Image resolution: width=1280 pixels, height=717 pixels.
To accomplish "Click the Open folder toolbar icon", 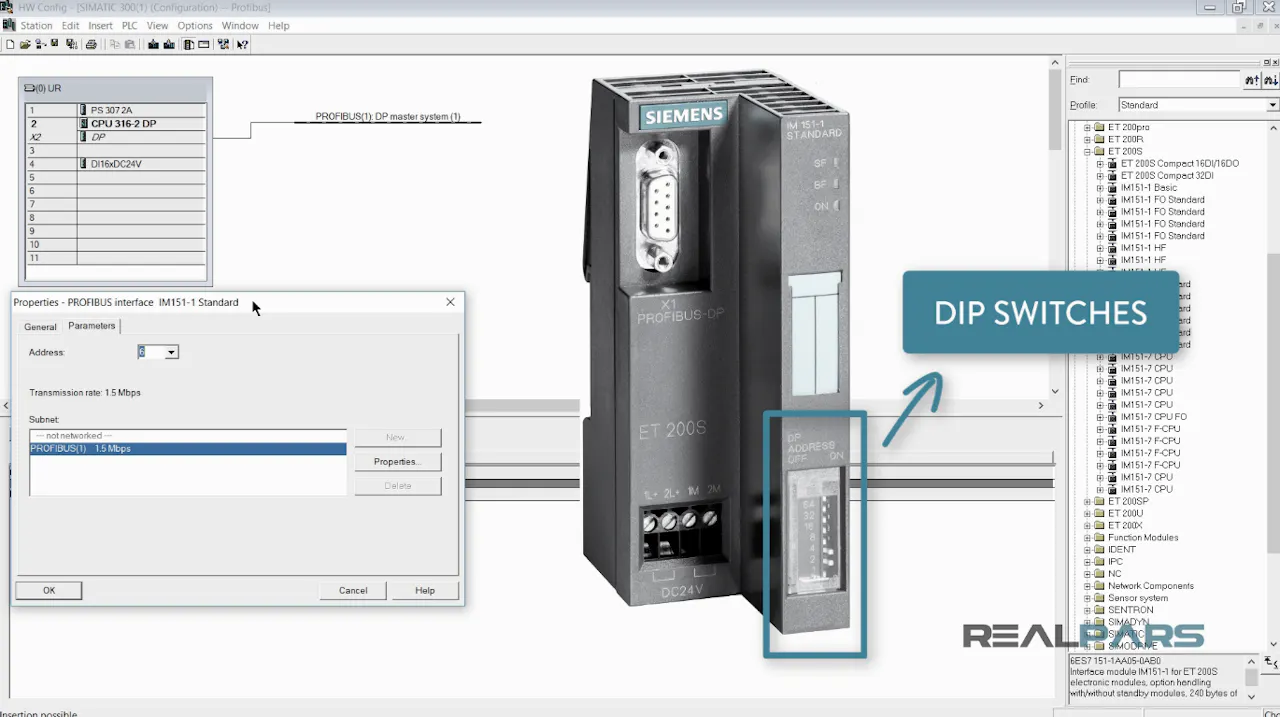I will [x=25, y=44].
